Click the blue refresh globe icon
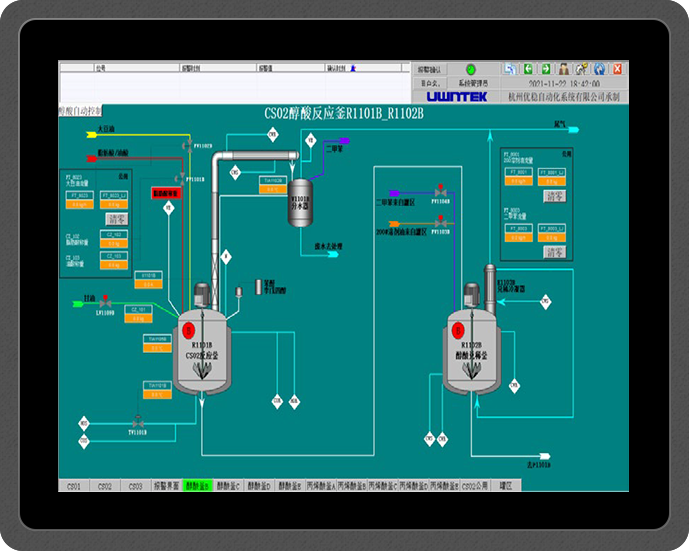This screenshot has height=551, width=689. (599, 69)
